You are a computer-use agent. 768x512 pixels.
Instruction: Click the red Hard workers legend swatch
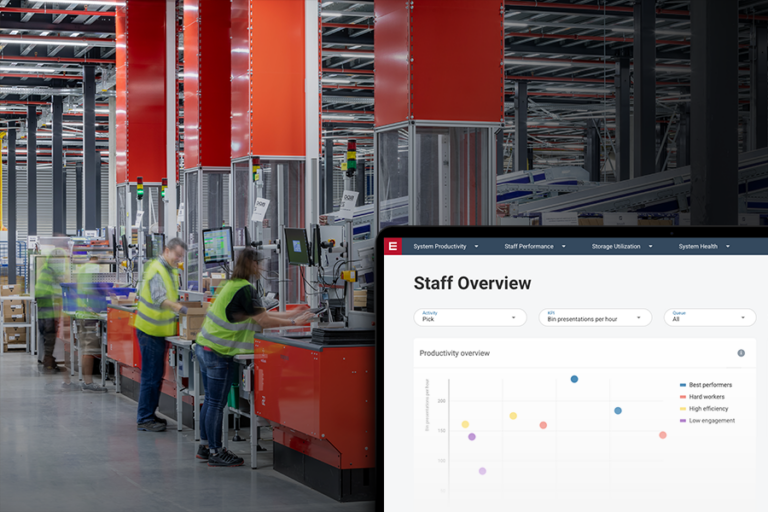pos(683,396)
